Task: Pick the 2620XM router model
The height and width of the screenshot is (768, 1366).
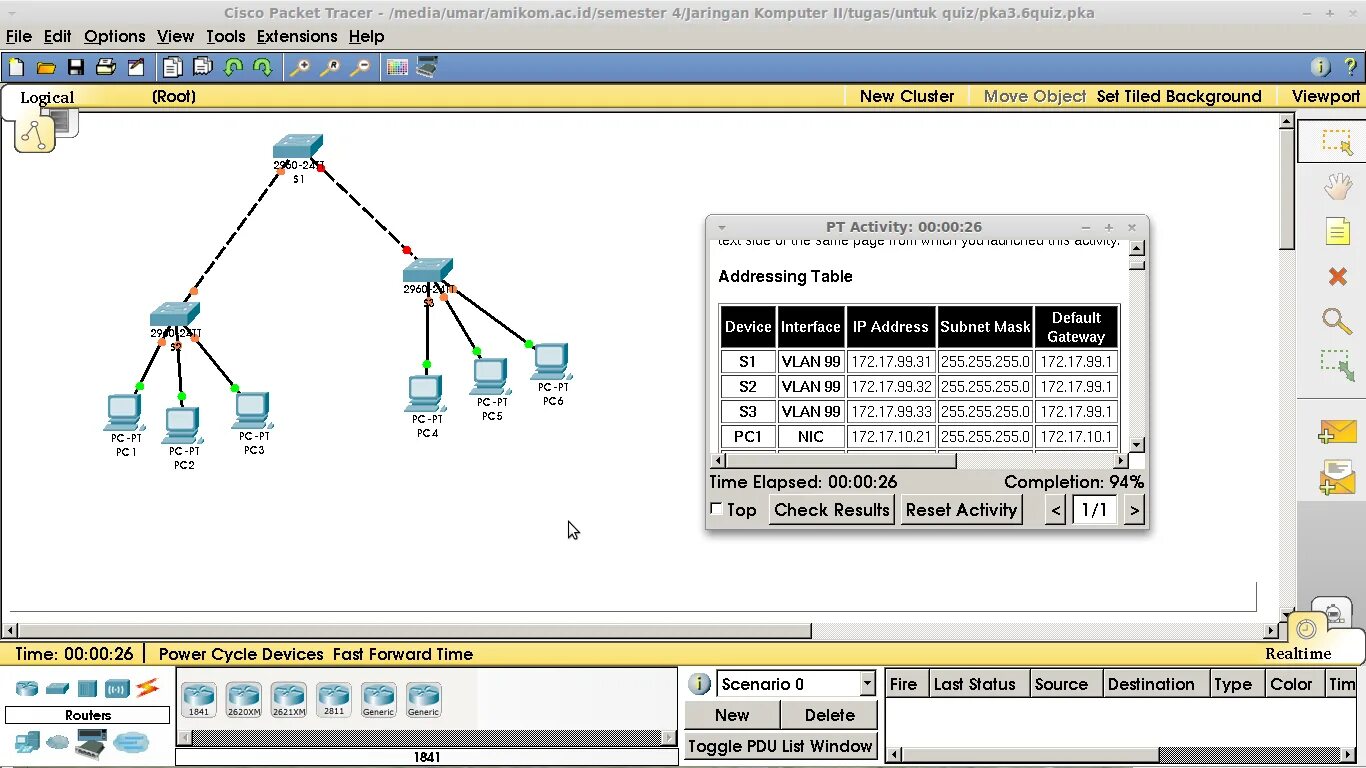Action: 243,699
